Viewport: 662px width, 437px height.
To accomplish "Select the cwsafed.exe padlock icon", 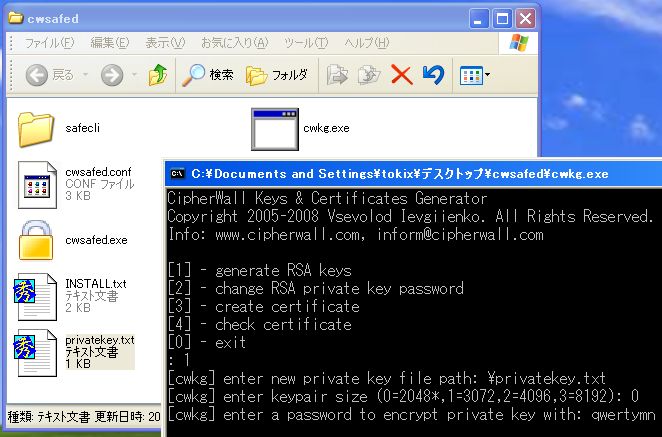I will coord(36,241).
